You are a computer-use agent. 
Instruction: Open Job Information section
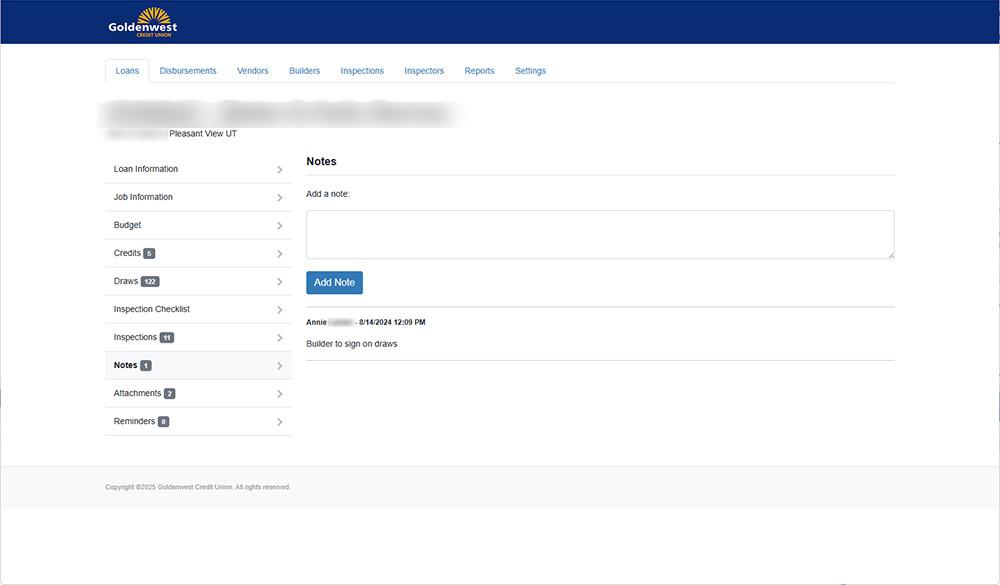(143, 197)
